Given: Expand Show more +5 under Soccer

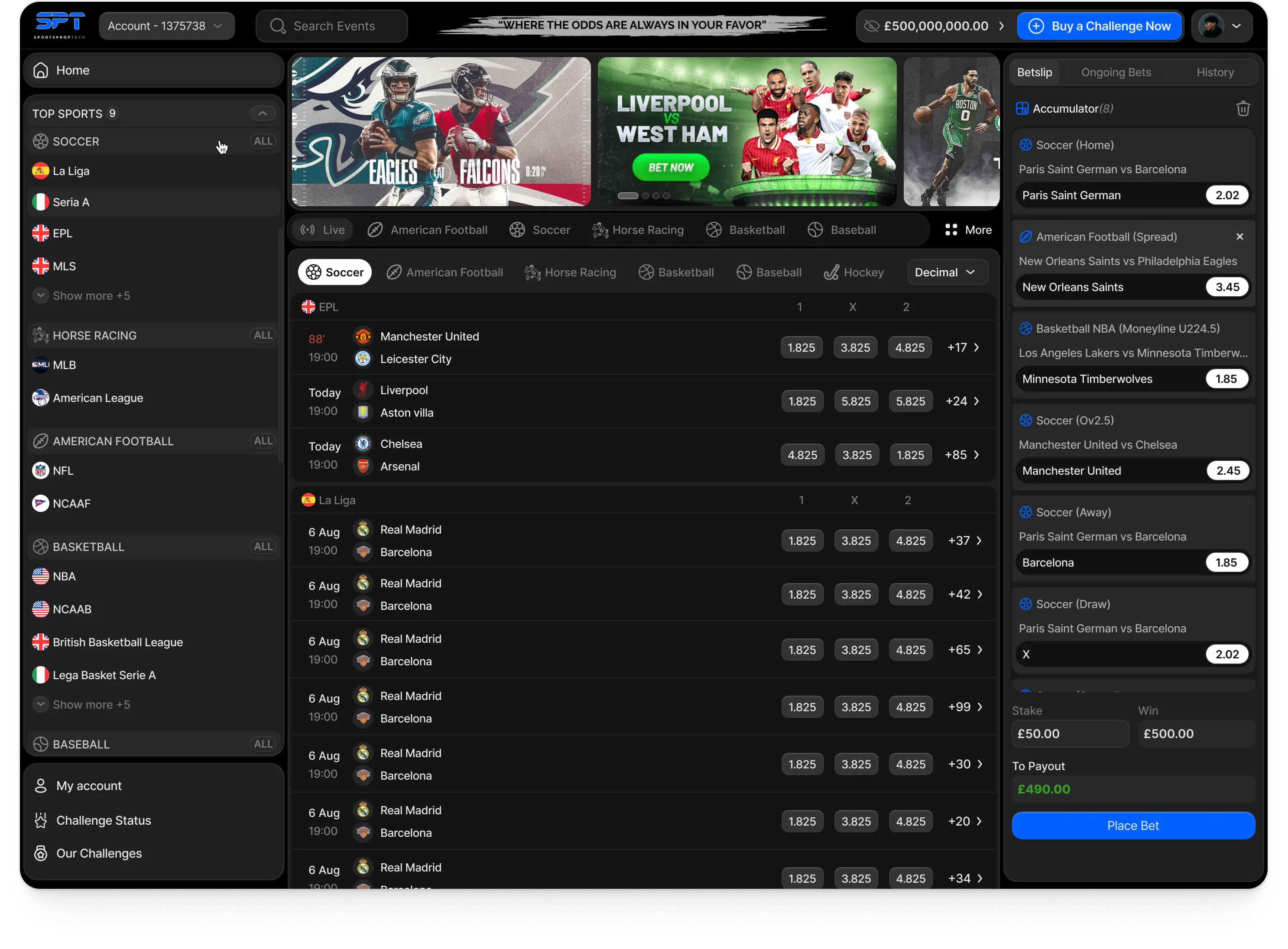Looking at the screenshot, I should [x=81, y=296].
